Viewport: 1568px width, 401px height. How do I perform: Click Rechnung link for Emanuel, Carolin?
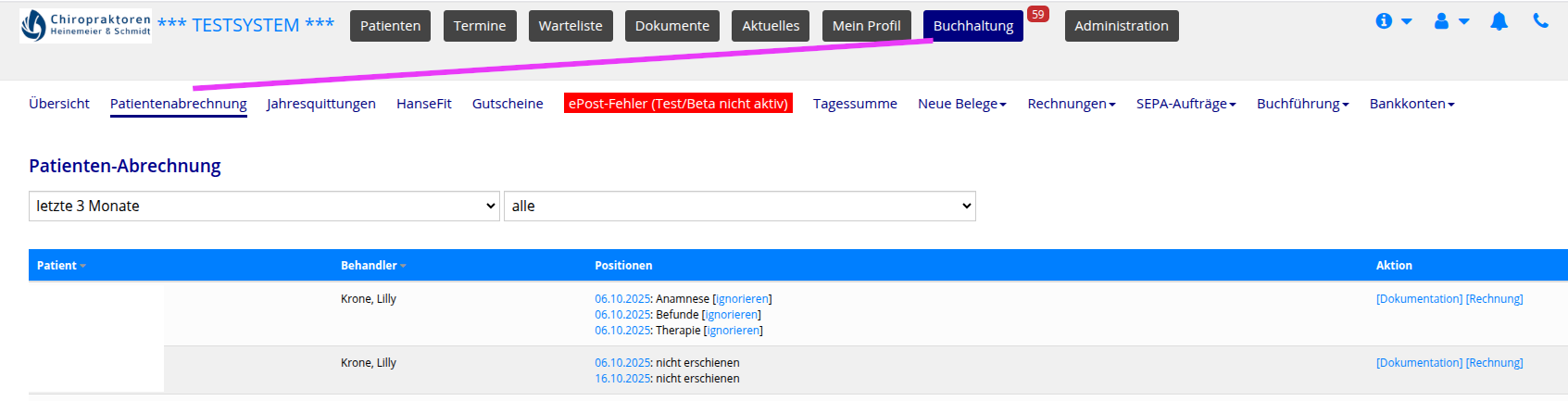pyautogui.click(x=1494, y=363)
